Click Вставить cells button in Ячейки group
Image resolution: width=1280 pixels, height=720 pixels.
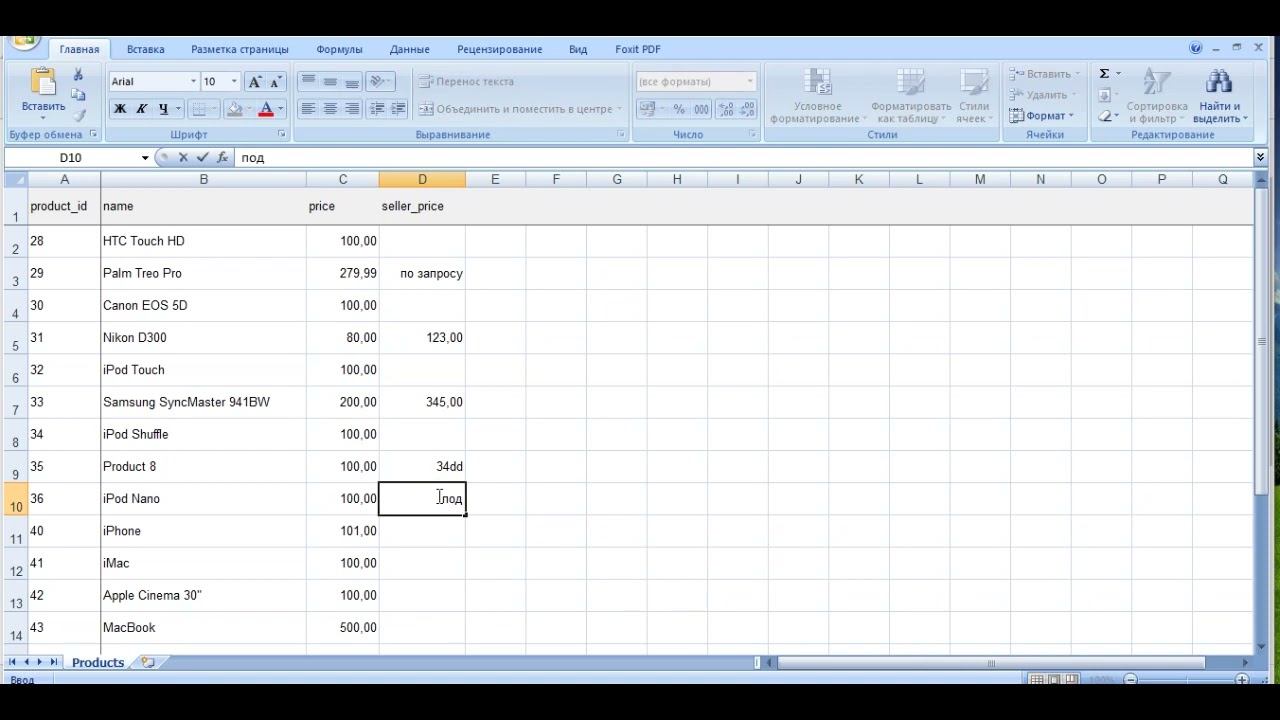tap(1044, 74)
